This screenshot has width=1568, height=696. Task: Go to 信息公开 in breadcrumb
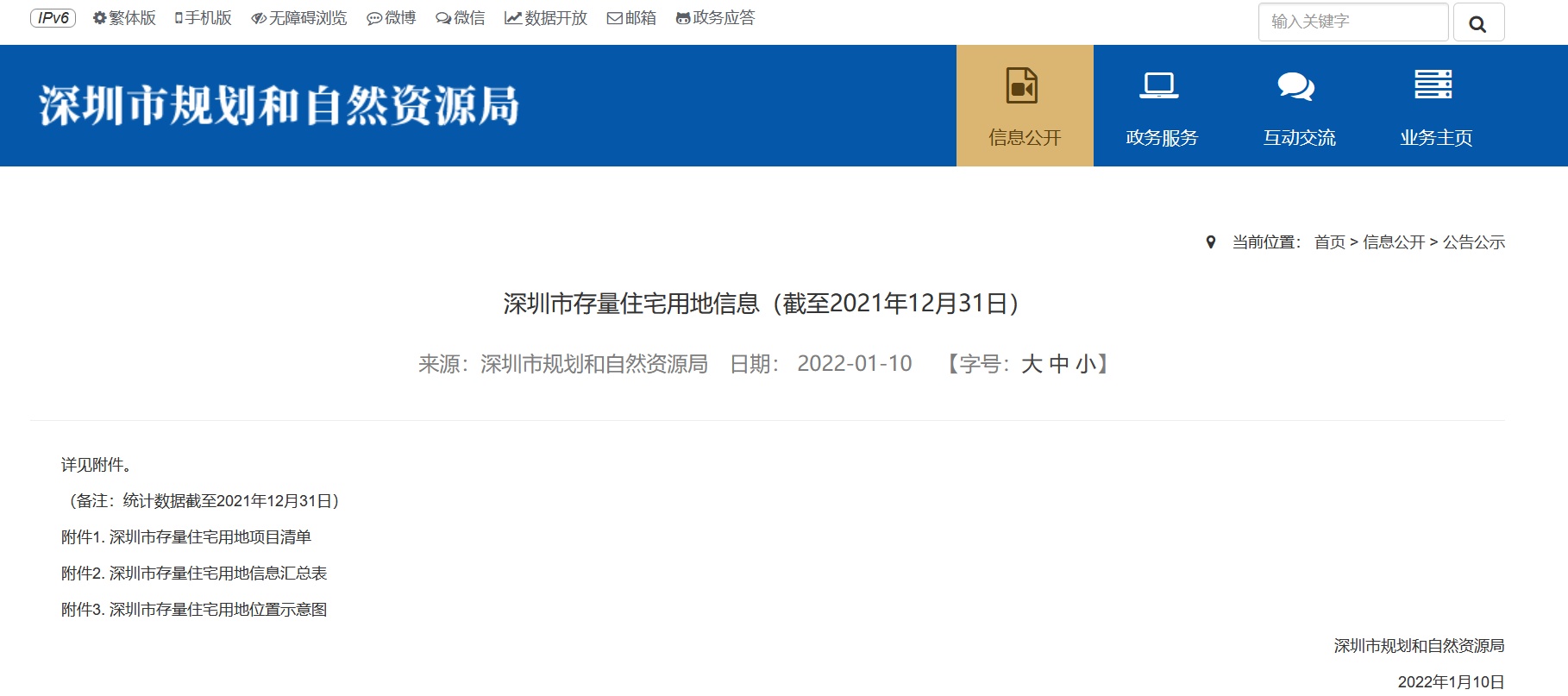pos(1394,242)
